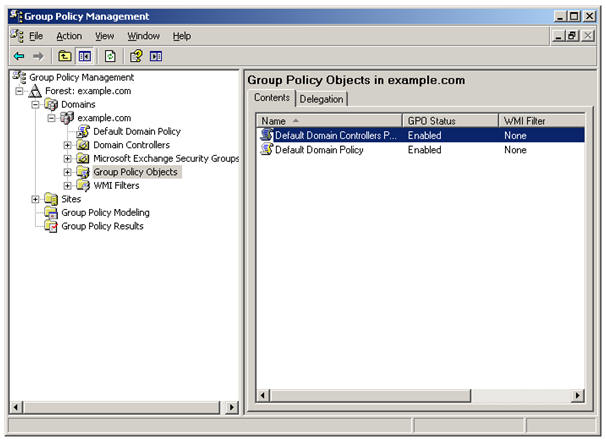Open the View menu
The height and width of the screenshot is (441, 606).
[x=105, y=36]
